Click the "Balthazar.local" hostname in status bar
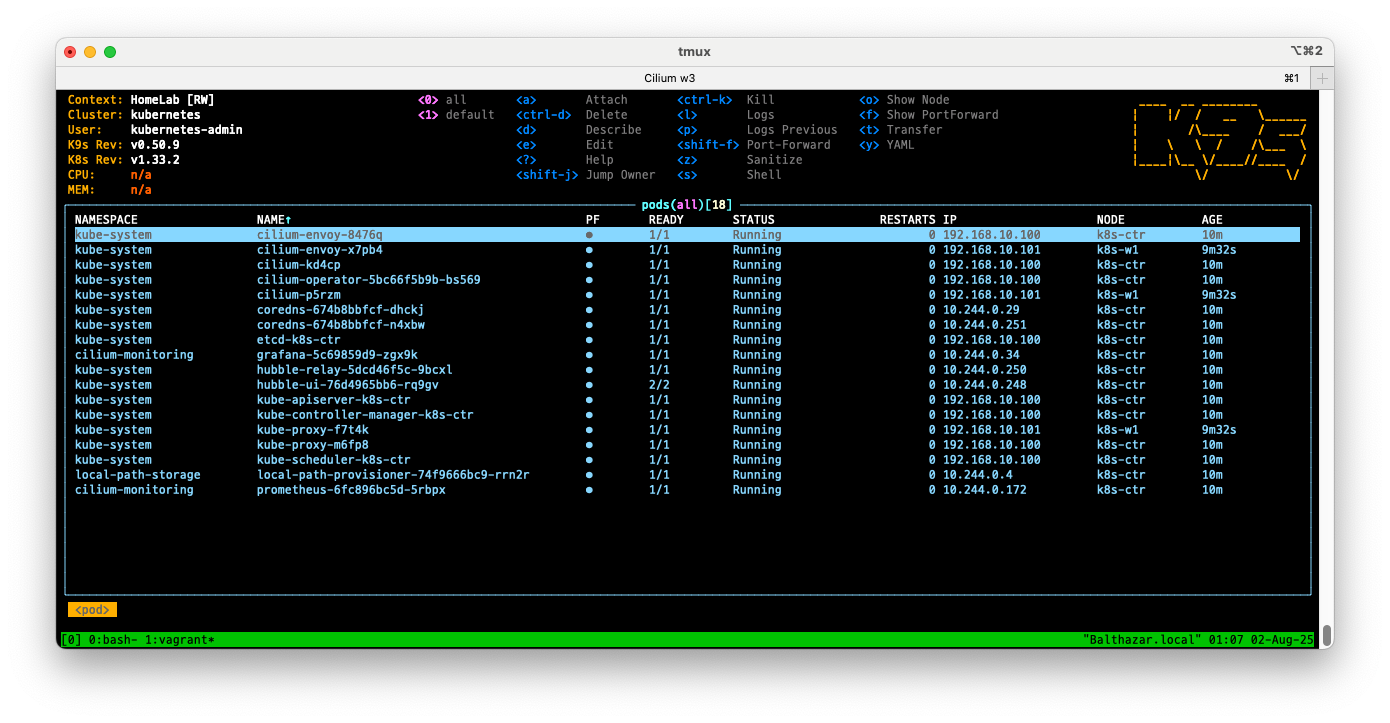The height and width of the screenshot is (723, 1390). [x=1141, y=639]
